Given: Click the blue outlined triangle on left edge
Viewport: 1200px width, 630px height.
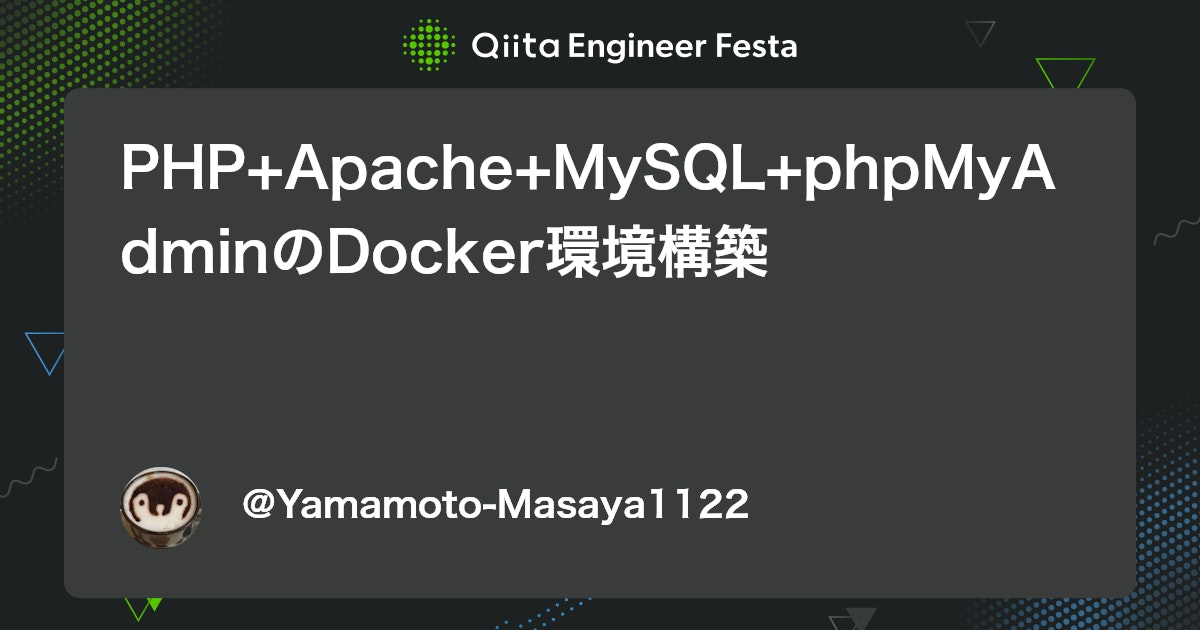Looking at the screenshot, I should pyautogui.click(x=44, y=351).
